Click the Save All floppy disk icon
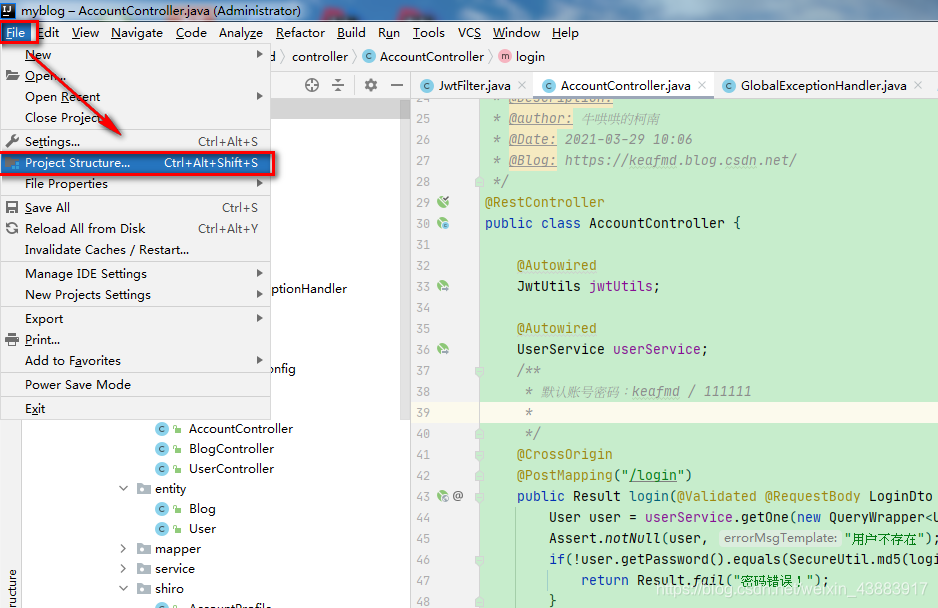Image resolution: width=938 pixels, height=608 pixels. point(12,208)
